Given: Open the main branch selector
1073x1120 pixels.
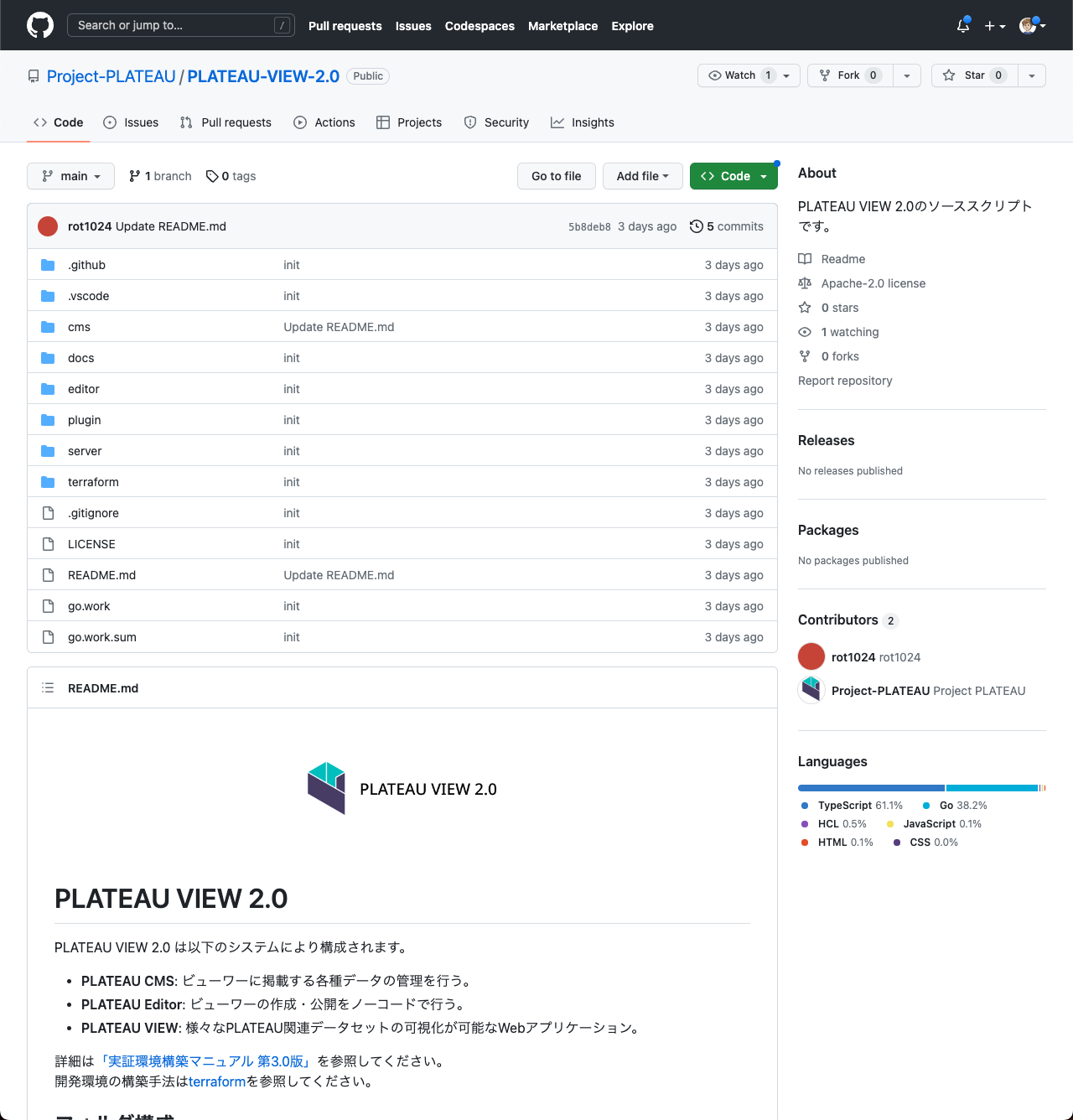Looking at the screenshot, I should [x=70, y=176].
